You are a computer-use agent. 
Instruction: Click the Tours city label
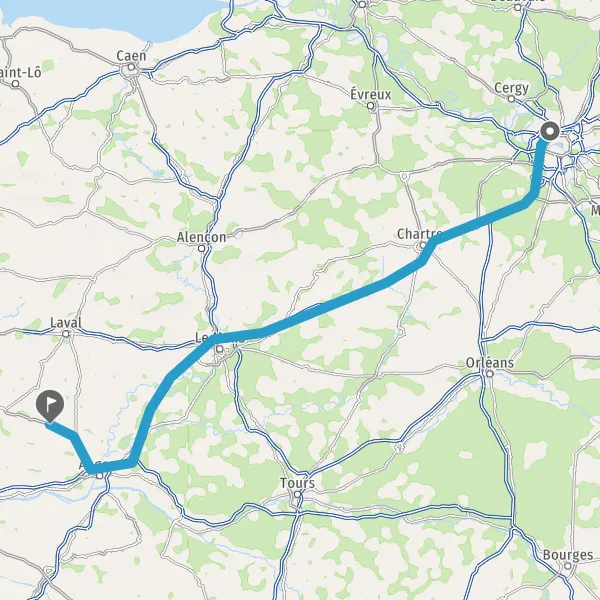tap(297, 483)
